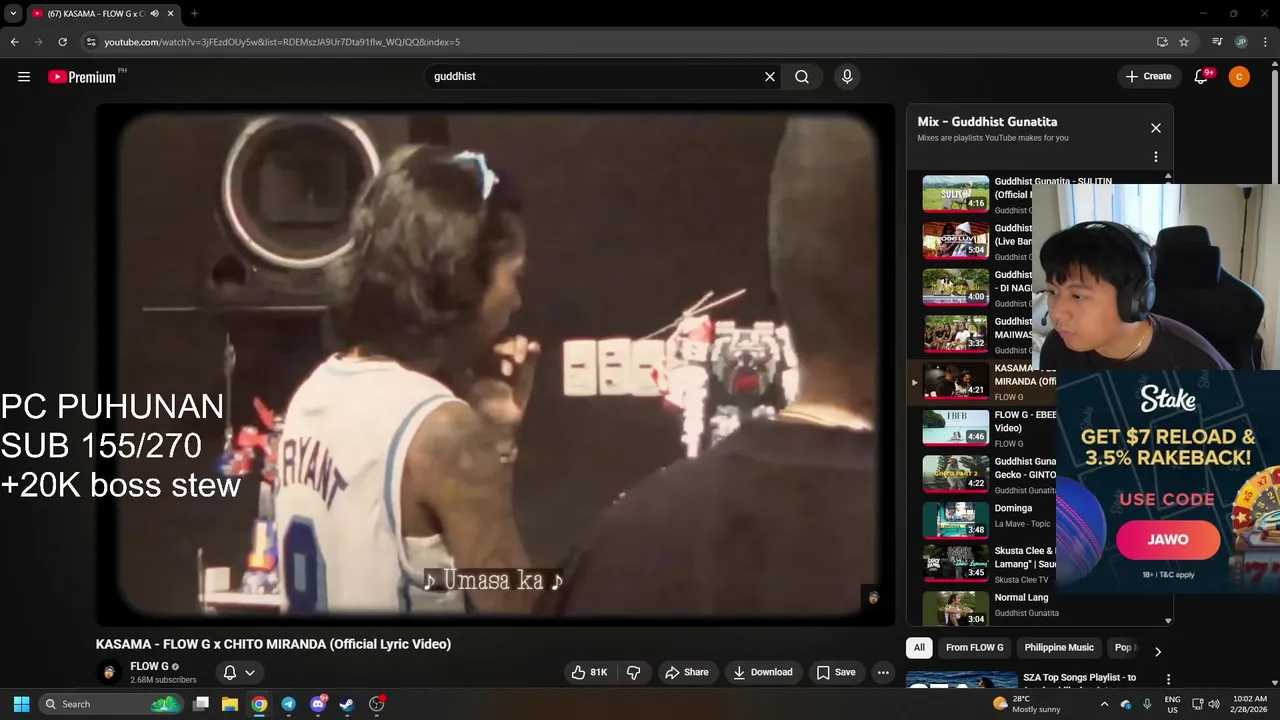This screenshot has width=1280, height=720.
Task: Bookmark this page with star
Action: coord(1184,42)
